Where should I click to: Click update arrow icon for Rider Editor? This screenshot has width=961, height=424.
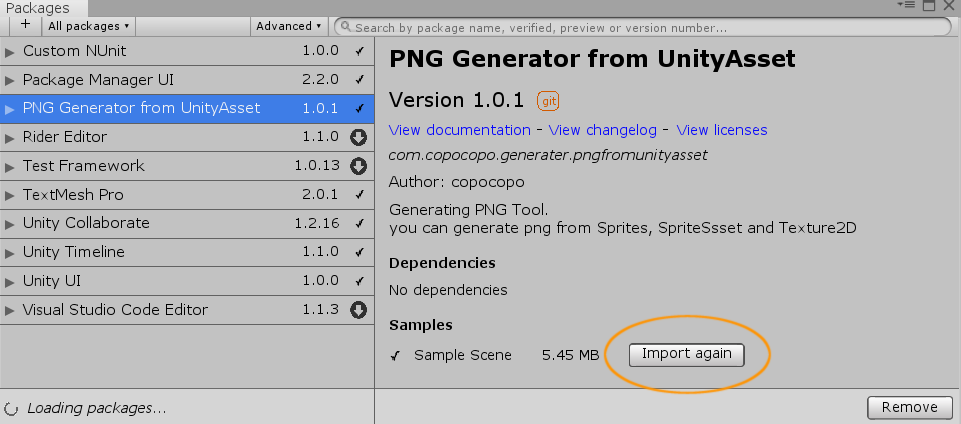coord(359,137)
